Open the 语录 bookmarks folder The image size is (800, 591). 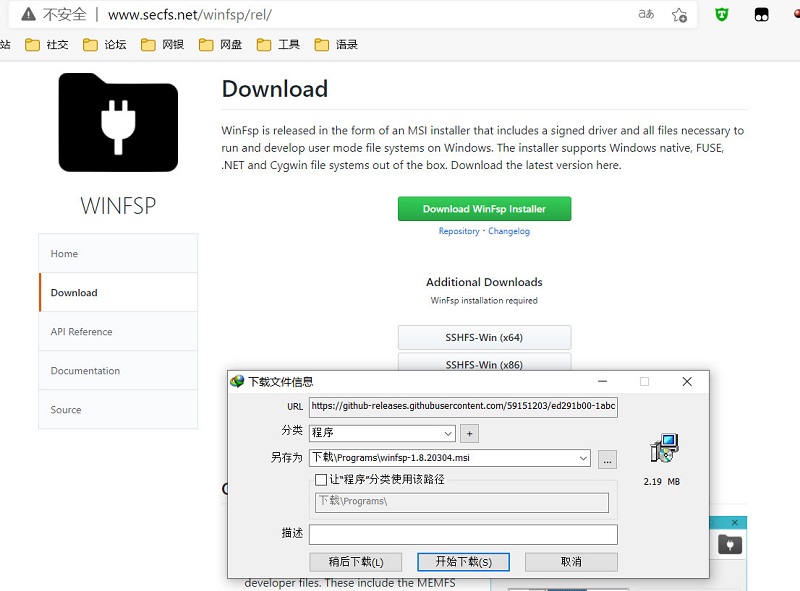click(x=336, y=45)
